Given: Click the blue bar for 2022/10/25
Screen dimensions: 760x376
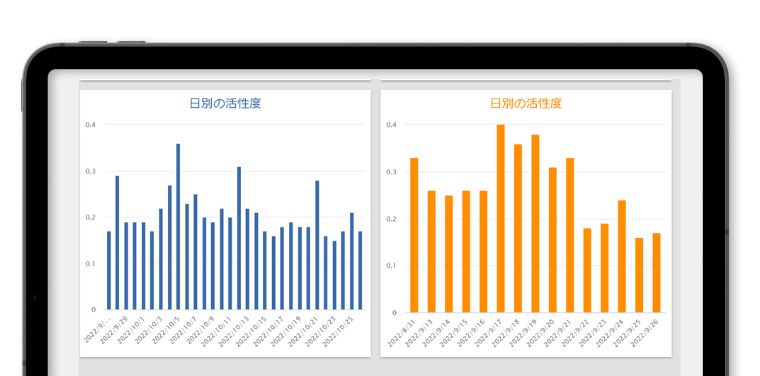Looking at the screenshot, I should pos(352,261).
